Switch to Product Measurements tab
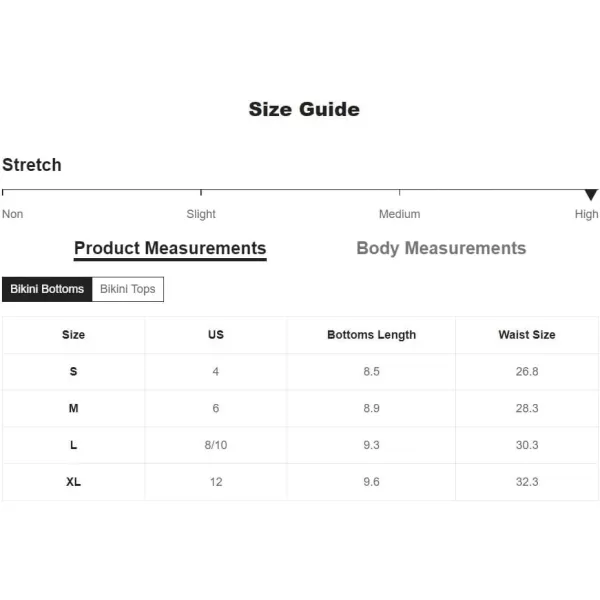The image size is (600, 600). click(x=170, y=248)
